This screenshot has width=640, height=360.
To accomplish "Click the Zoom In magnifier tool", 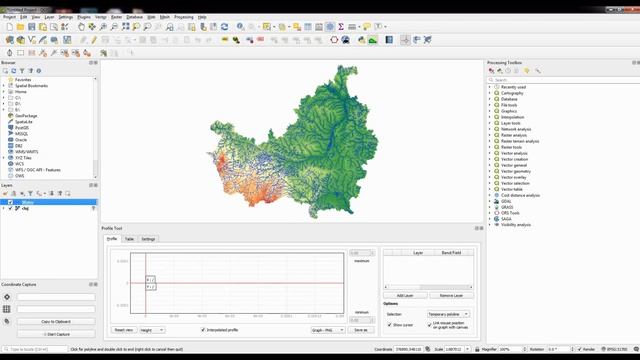I will coord(103,27).
